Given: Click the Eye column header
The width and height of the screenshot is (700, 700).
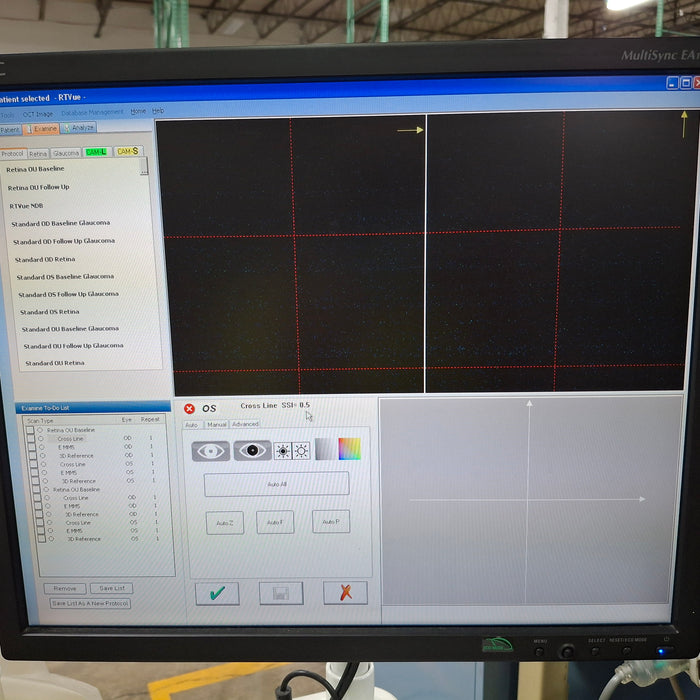Looking at the screenshot, I should 127,420.
